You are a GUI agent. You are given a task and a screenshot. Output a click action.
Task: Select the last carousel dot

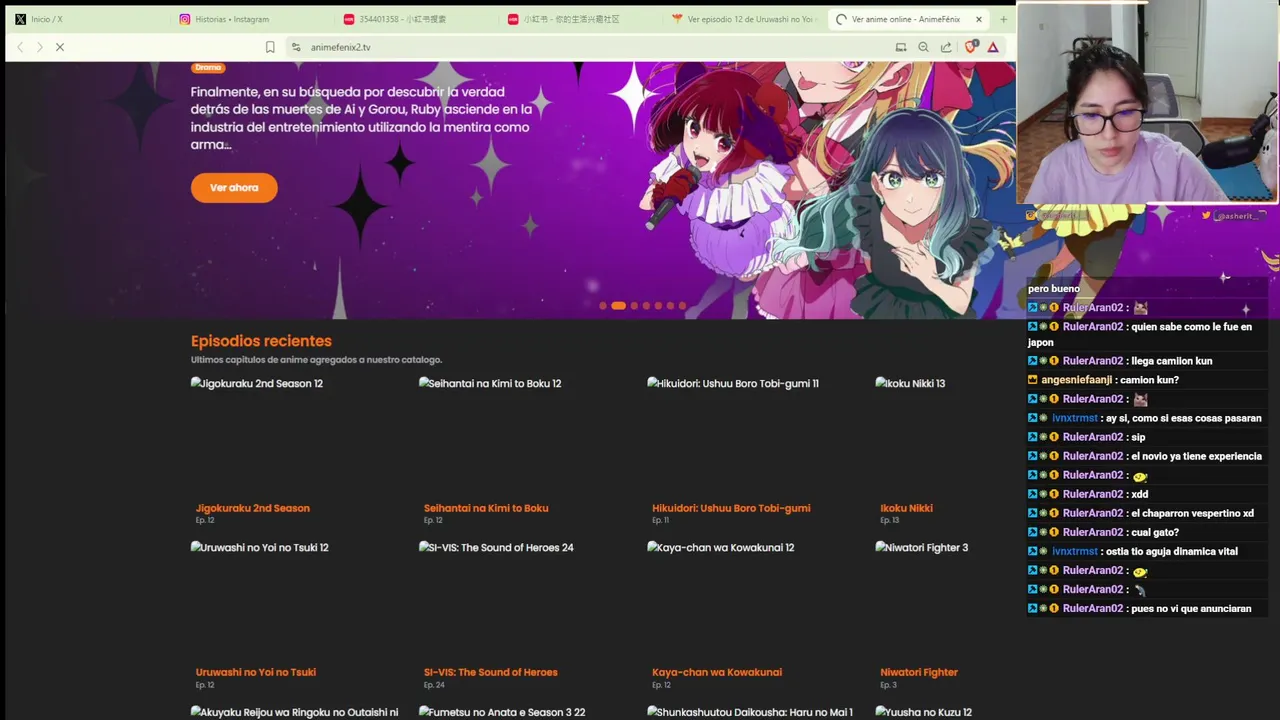(x=682, y=306)
